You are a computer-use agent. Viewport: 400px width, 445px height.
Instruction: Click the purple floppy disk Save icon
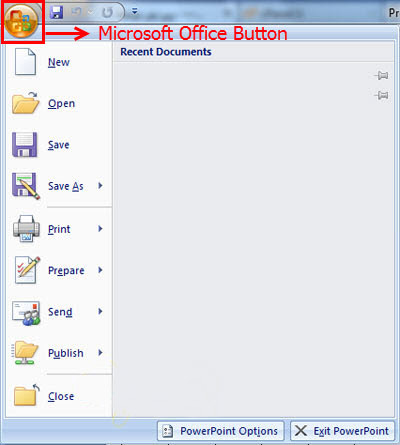(25, 145)
